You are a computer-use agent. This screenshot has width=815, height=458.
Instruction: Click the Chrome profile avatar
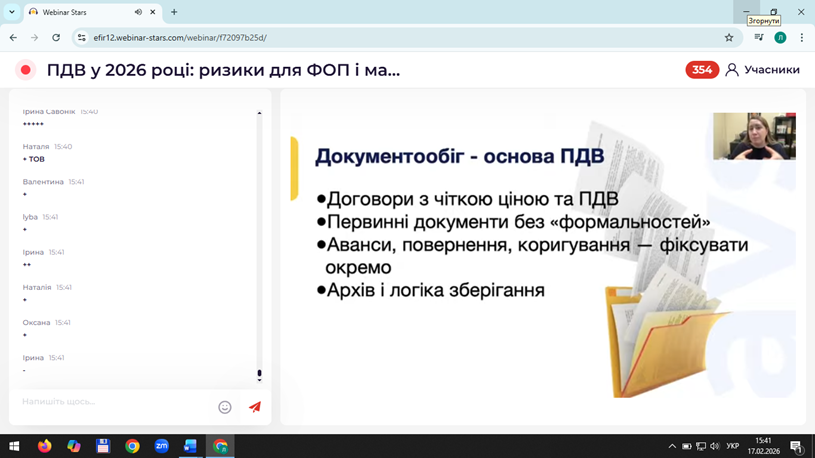pyautogui.click(x=780, y=38)
